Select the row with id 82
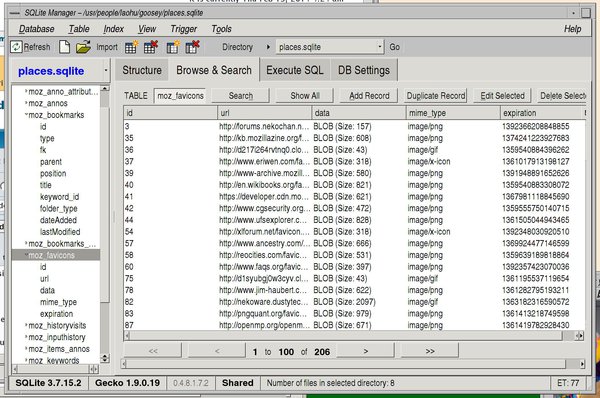 pos(354,302)
